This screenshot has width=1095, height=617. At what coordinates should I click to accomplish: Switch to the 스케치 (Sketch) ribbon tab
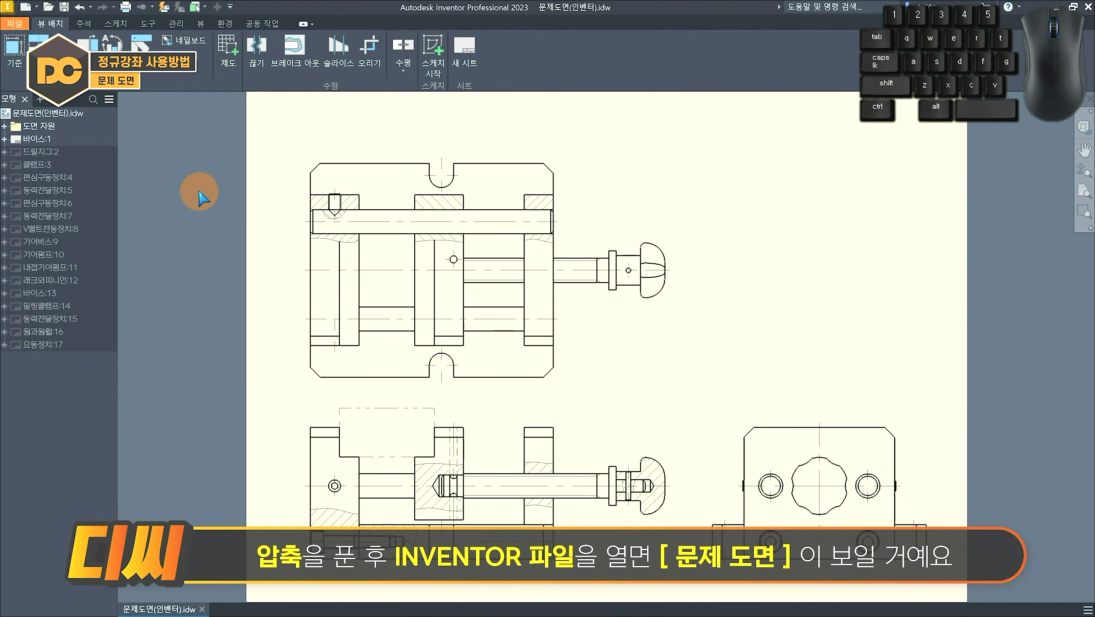coord(115,24)
